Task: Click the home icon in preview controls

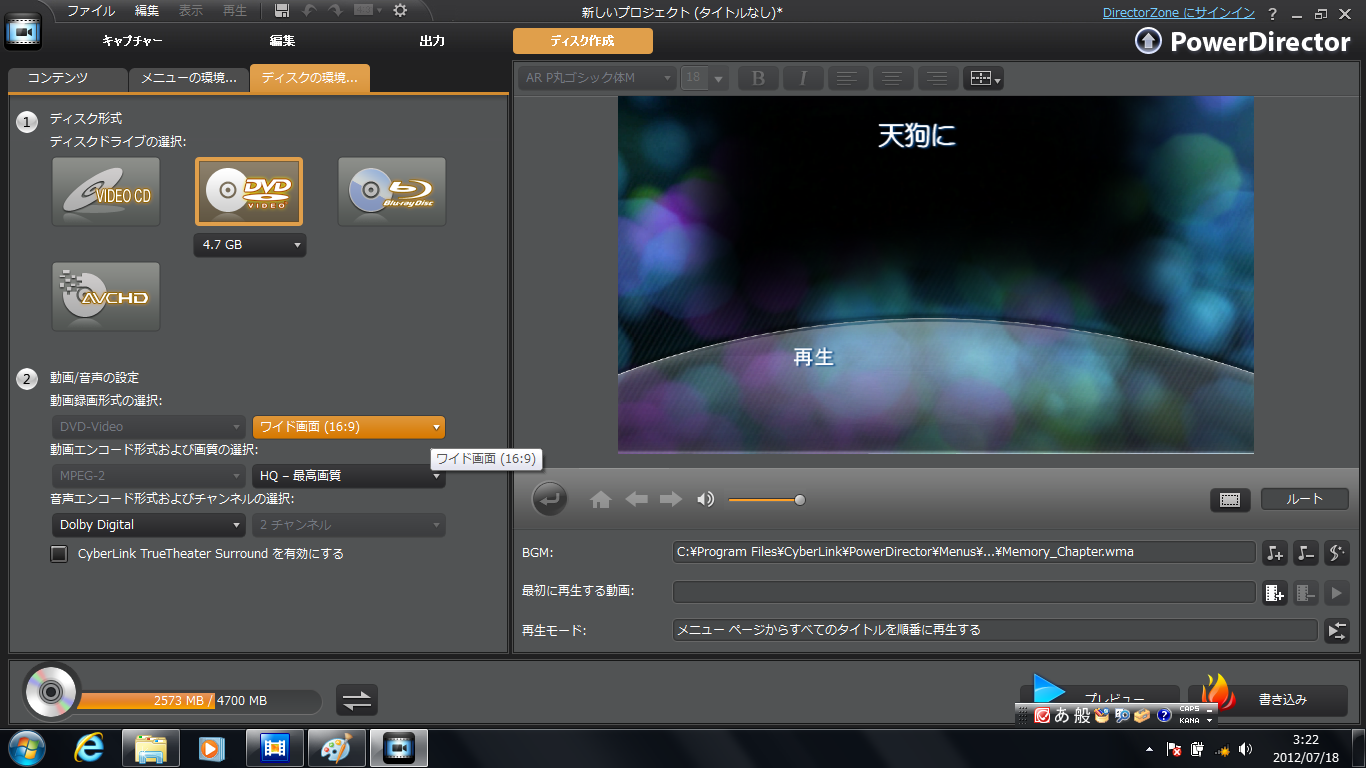Action: click(600, 500)
